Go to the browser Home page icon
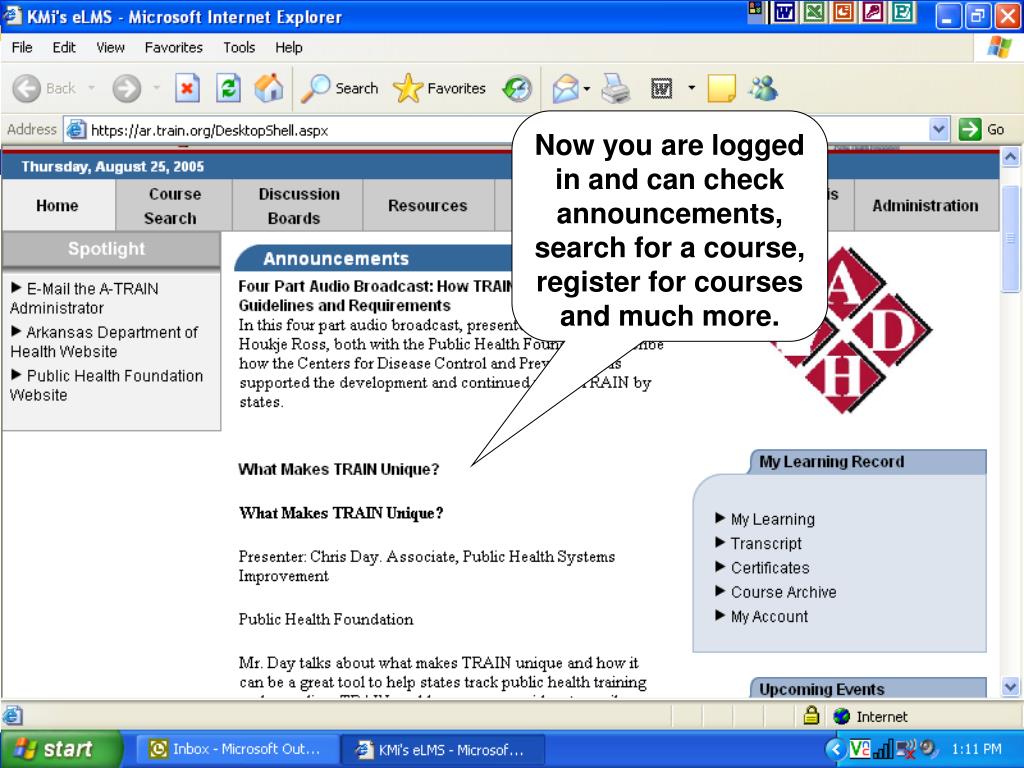1024x768 pixels. 268,88
